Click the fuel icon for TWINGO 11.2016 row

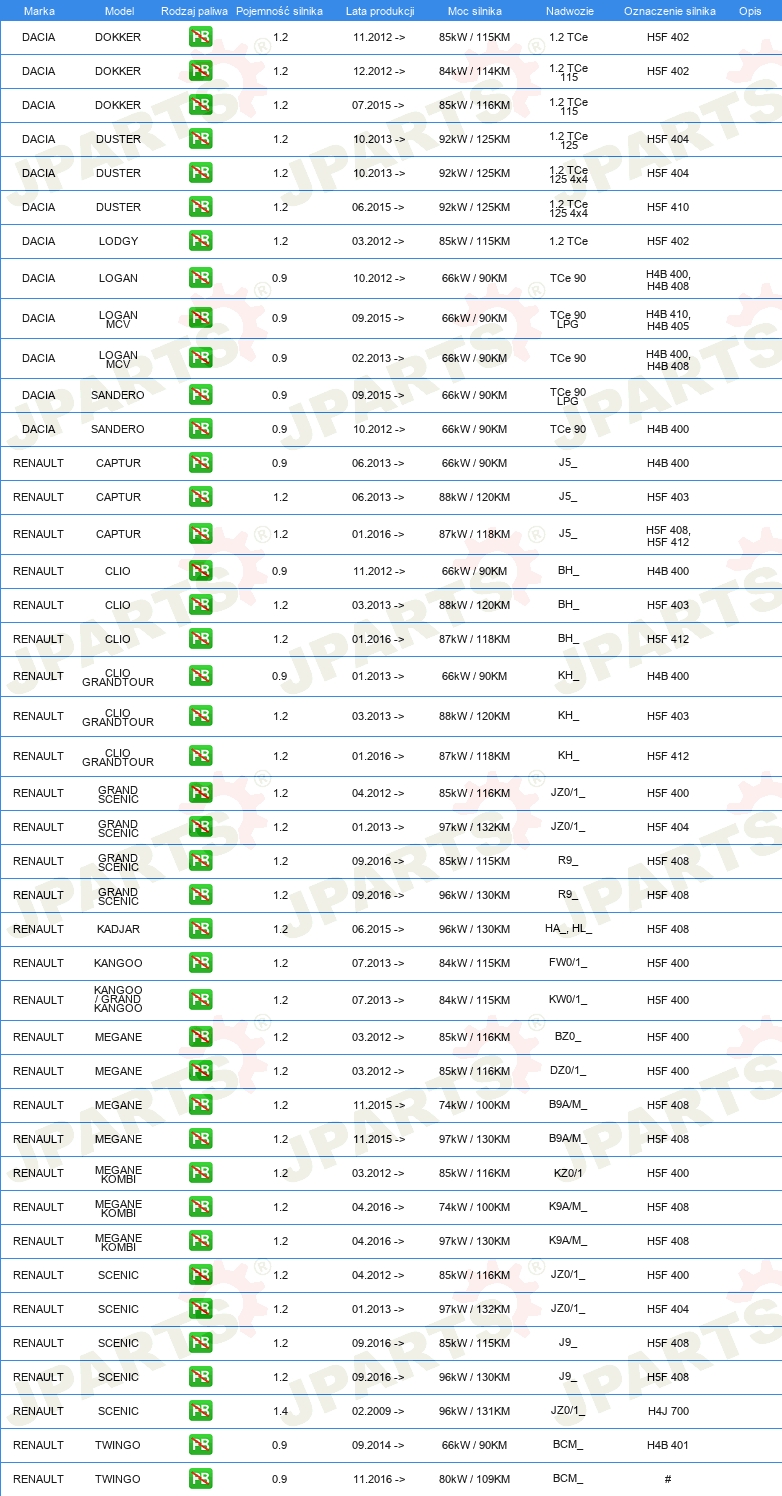click(200, 1479)
